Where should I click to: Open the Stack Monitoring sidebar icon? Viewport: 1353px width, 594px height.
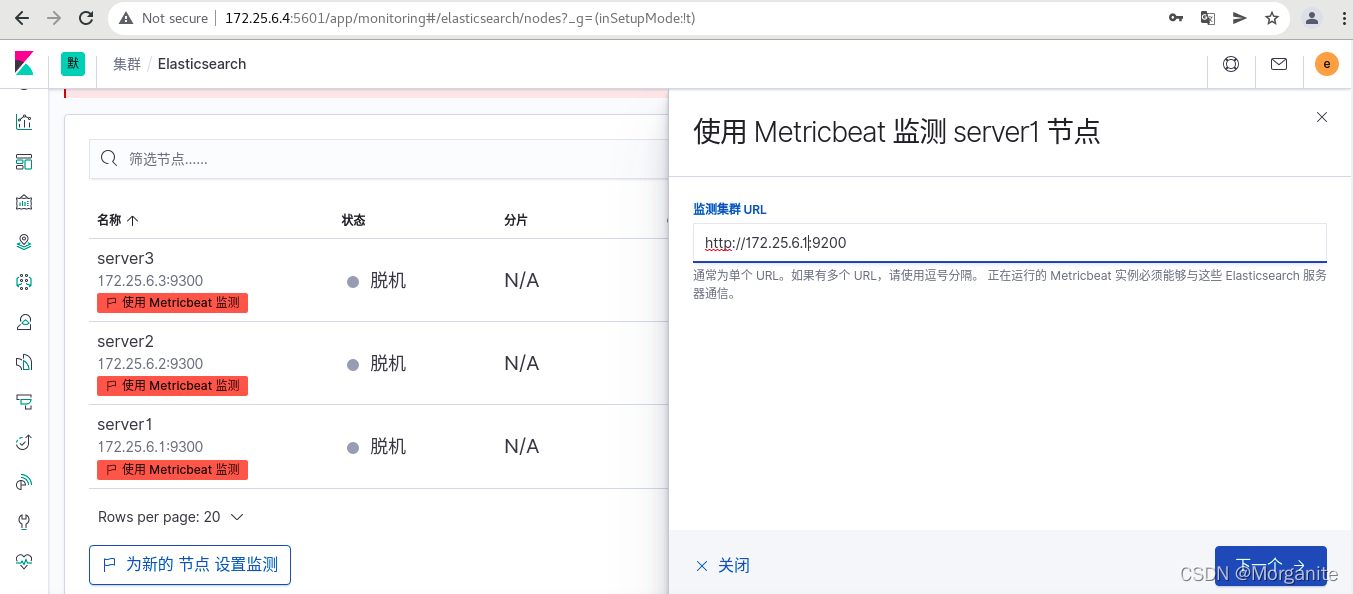(24, 561)
